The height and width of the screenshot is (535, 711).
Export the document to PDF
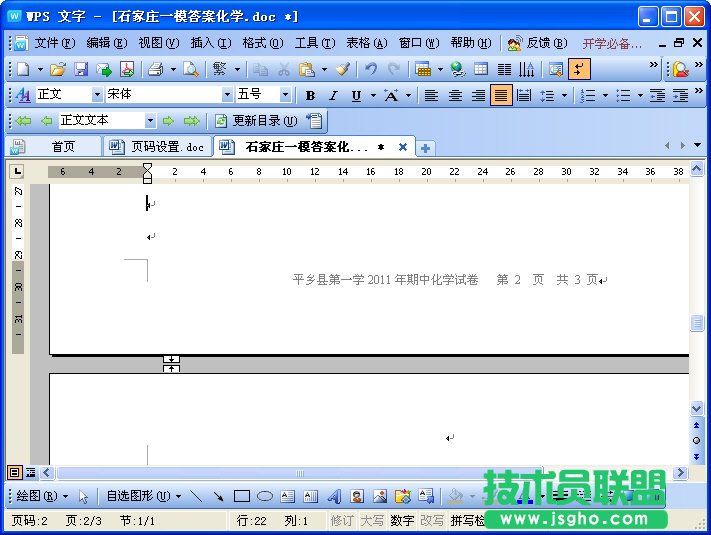click(127, 69)
